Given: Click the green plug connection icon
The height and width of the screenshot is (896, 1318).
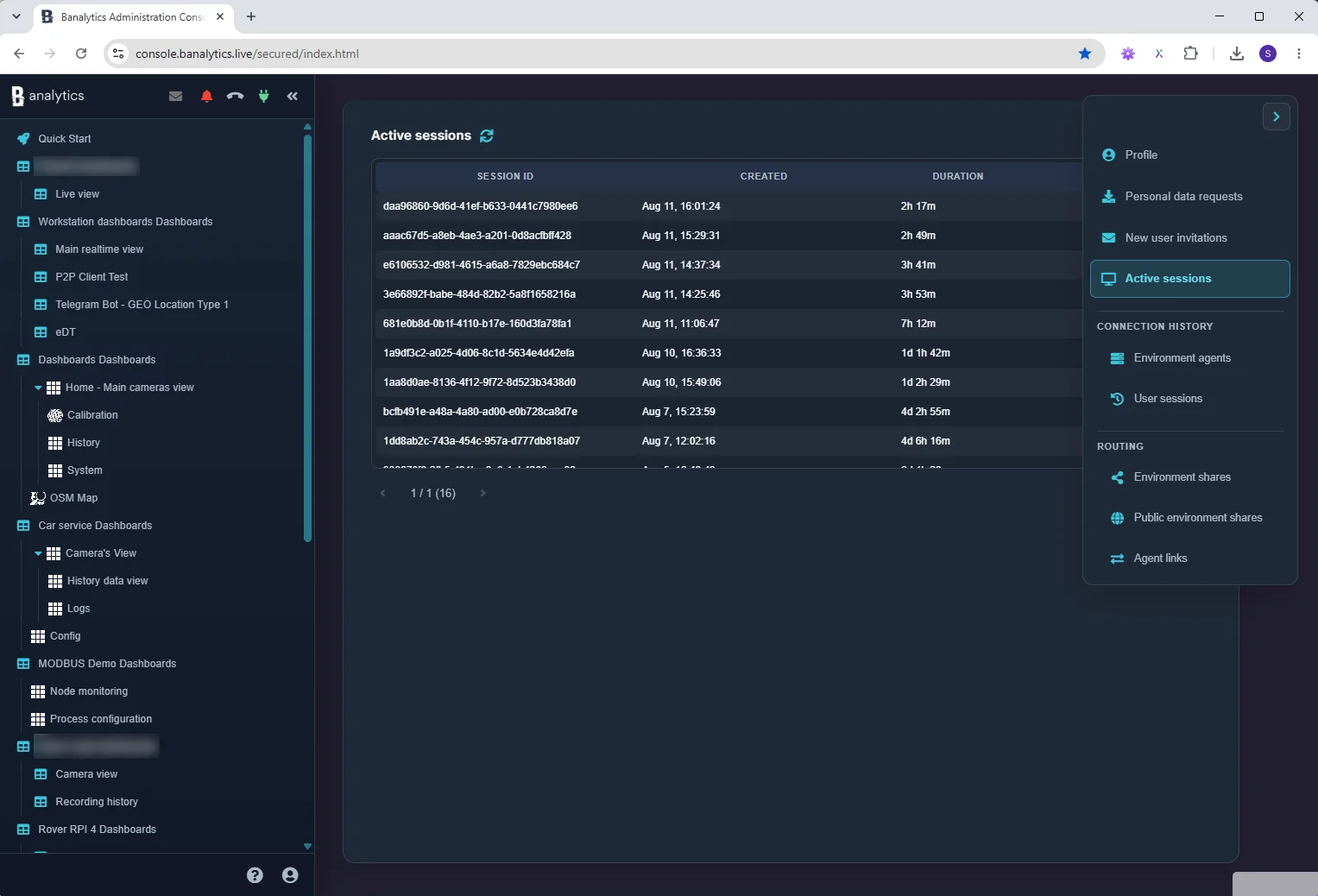Looking at the screenshot, I should (264, 96).
